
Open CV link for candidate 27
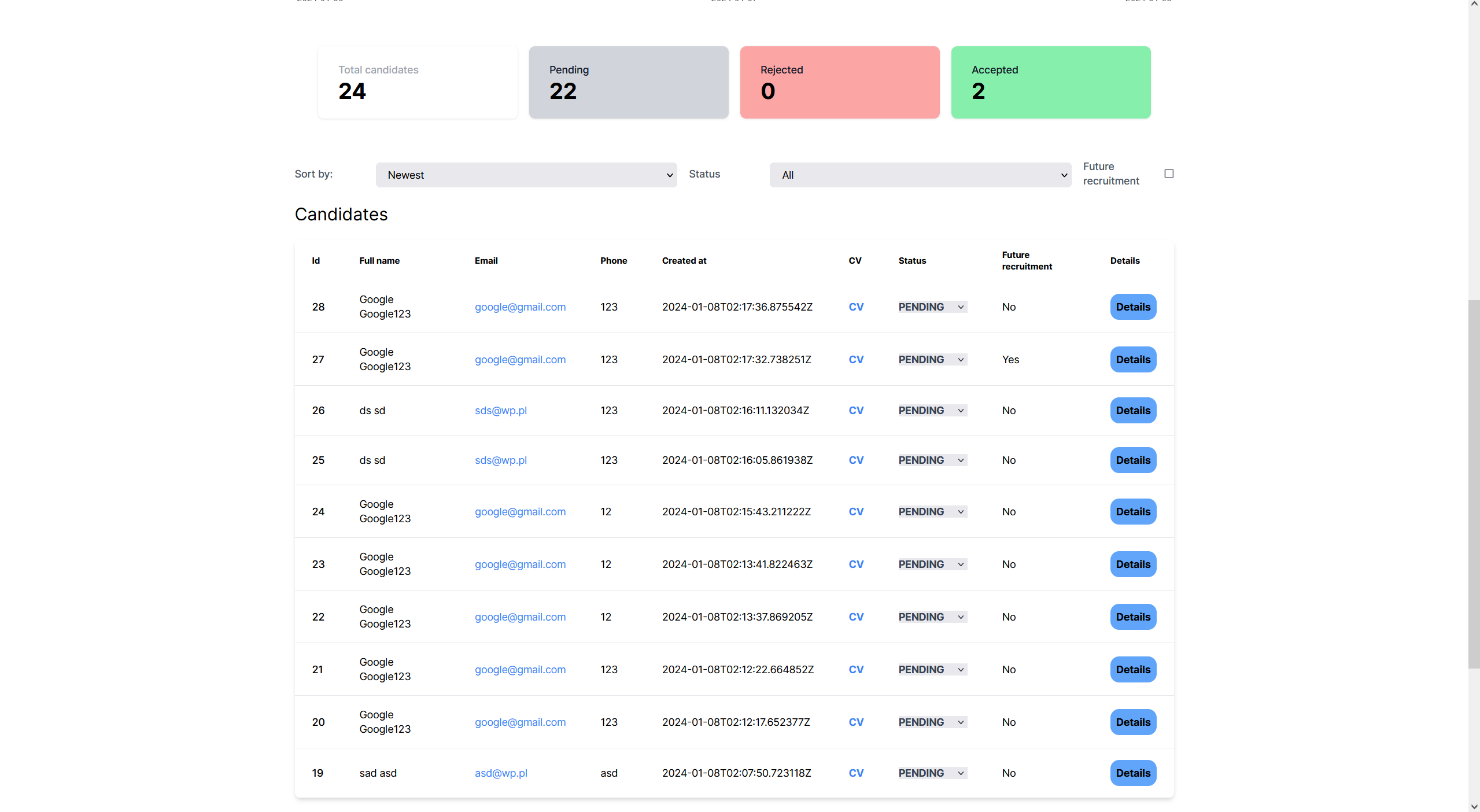(856, 360)
